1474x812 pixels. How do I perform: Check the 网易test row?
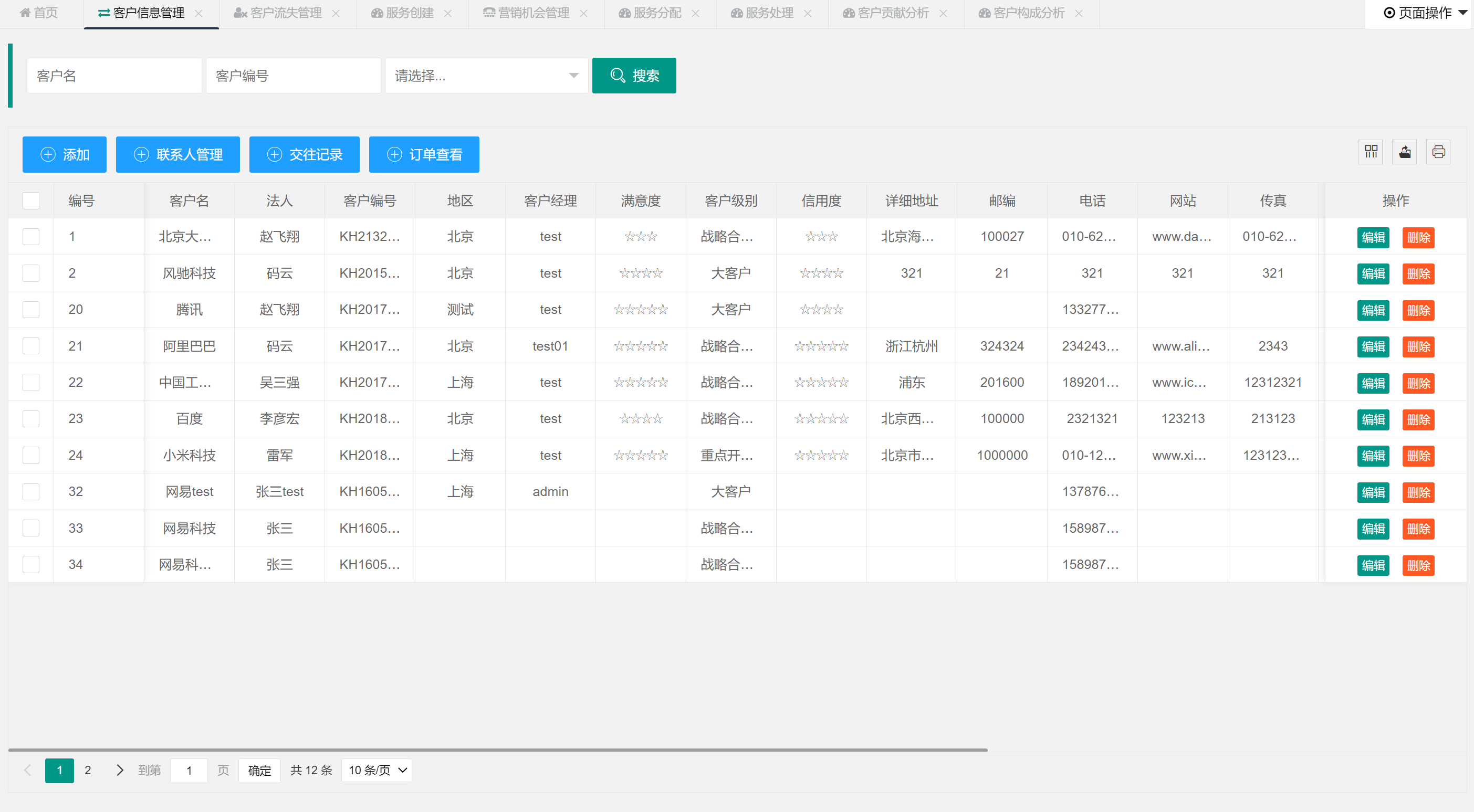point(31,492)
